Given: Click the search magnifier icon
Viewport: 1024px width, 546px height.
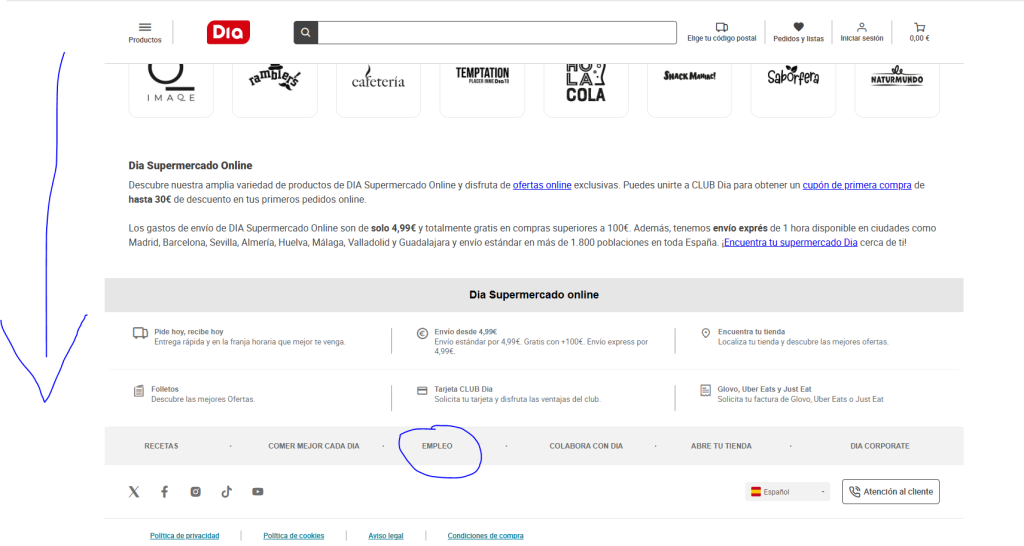Looking at the screenshot, I should pos(306,32).
